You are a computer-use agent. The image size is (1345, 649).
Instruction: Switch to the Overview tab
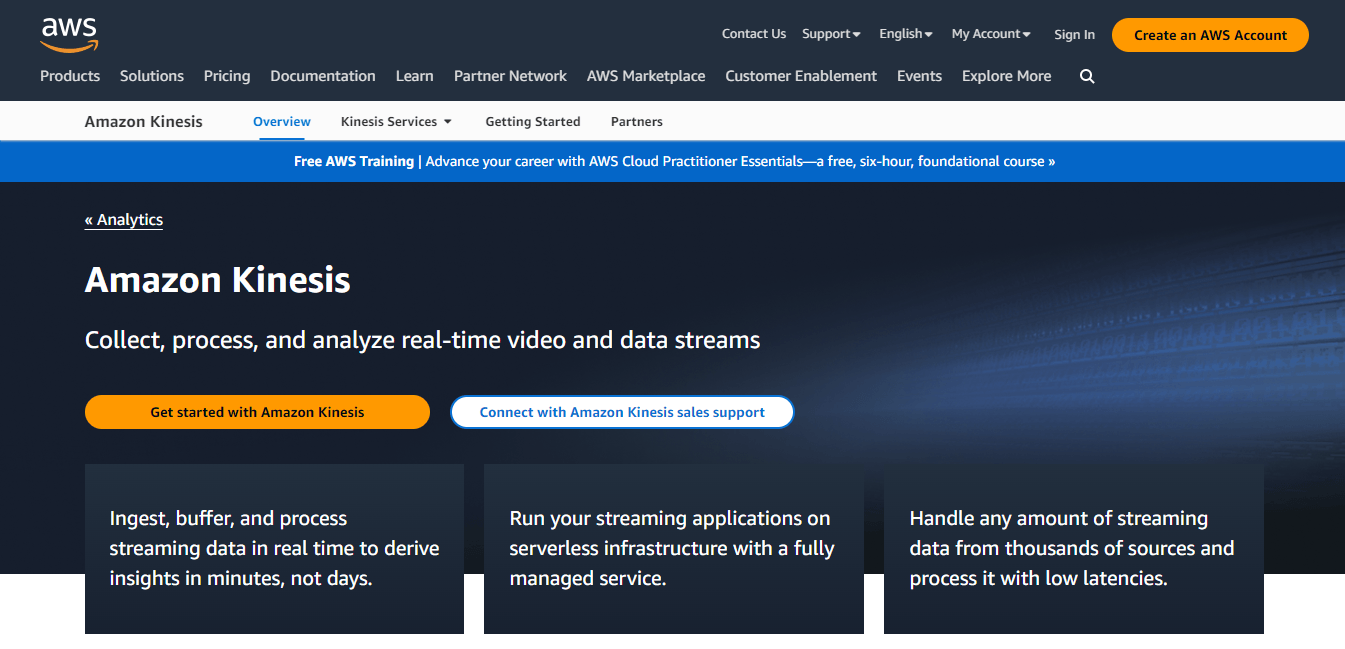click(x=281, y=121)
